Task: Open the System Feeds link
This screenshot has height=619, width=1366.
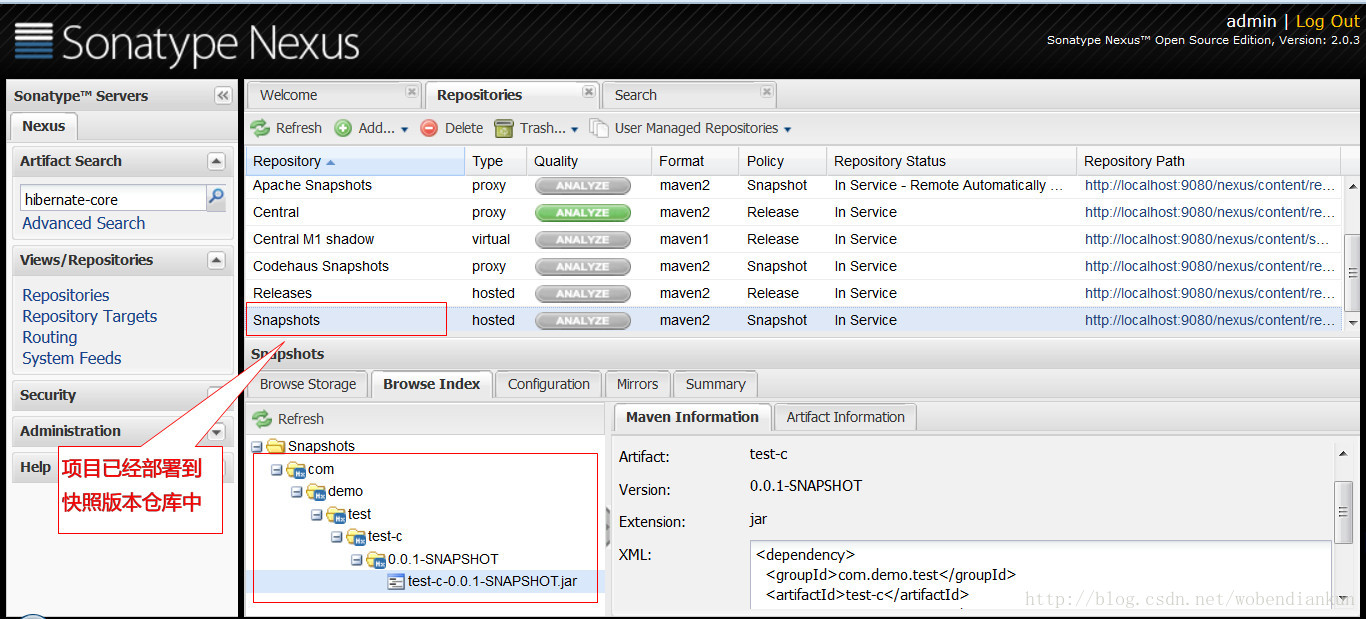Action: [x=72, y=358]
